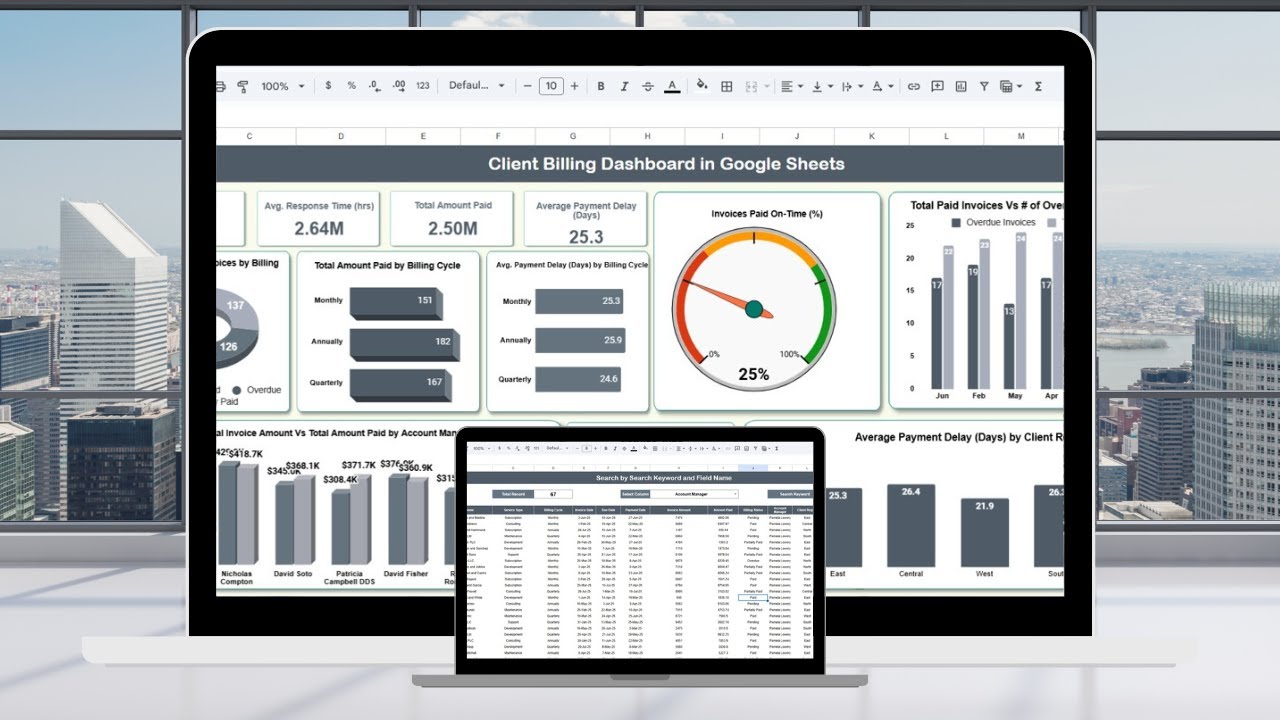Click the Client Billing Dashboard title banner
1280x720 pixels.
639,164
